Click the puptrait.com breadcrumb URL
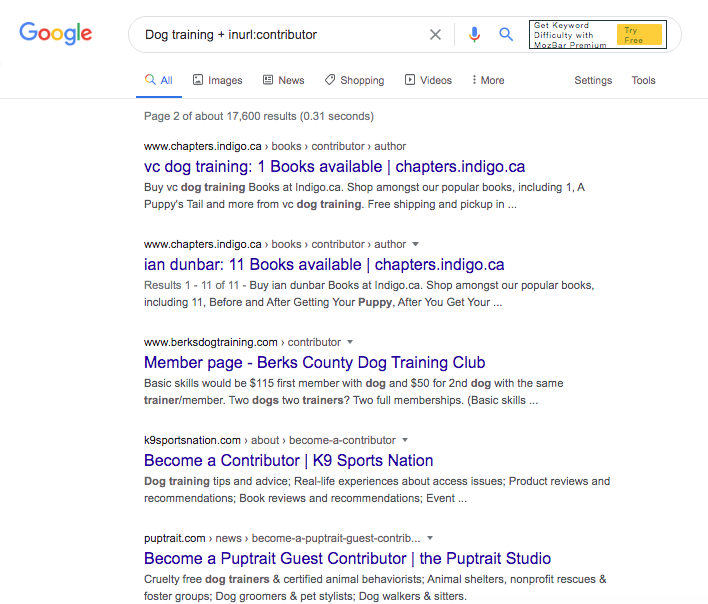This screenshot has height=604, width=708. pyautogui.click(x=282, y=538)
